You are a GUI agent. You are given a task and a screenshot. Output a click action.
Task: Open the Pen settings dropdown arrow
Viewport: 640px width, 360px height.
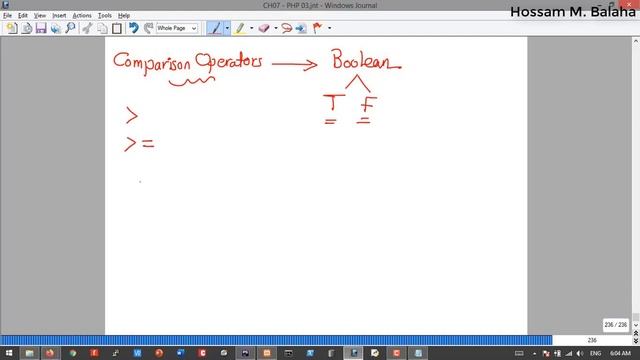[x=227, y=28]
